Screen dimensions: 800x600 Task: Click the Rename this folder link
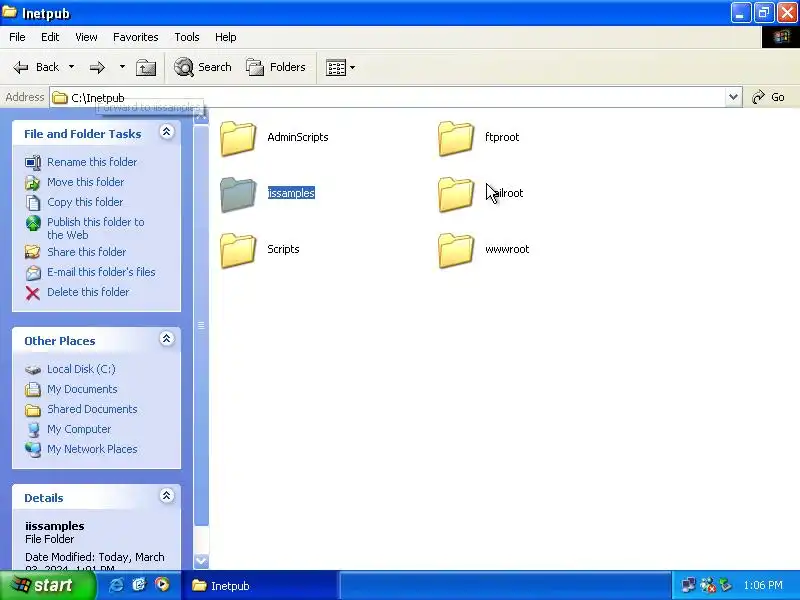[92, 162]
